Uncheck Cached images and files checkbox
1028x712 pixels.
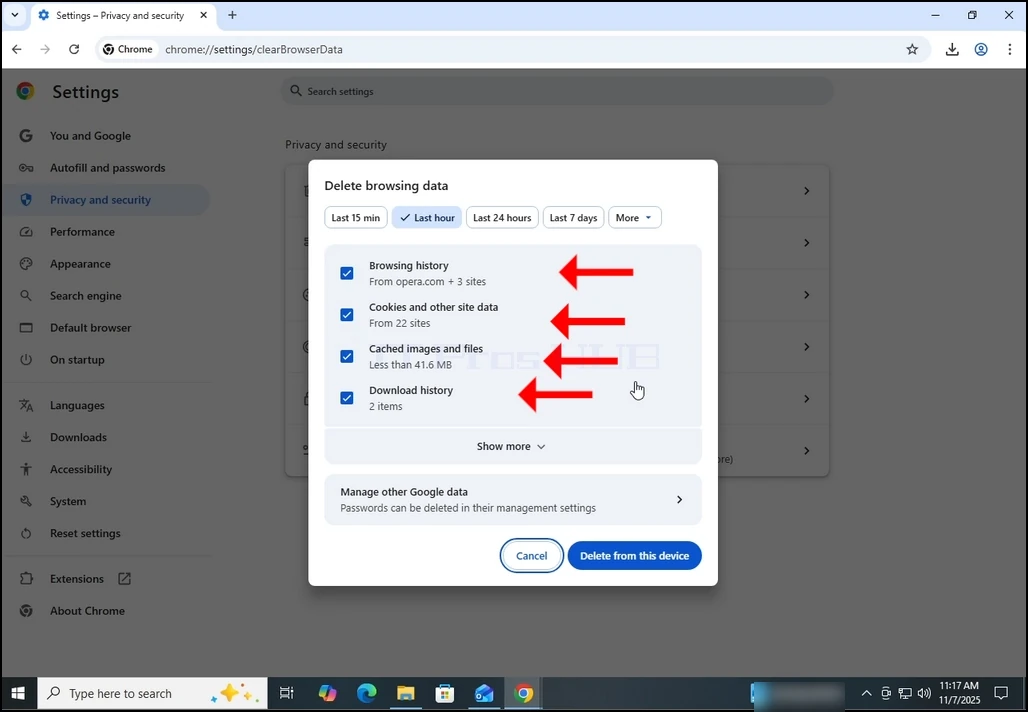pos(347,357)
